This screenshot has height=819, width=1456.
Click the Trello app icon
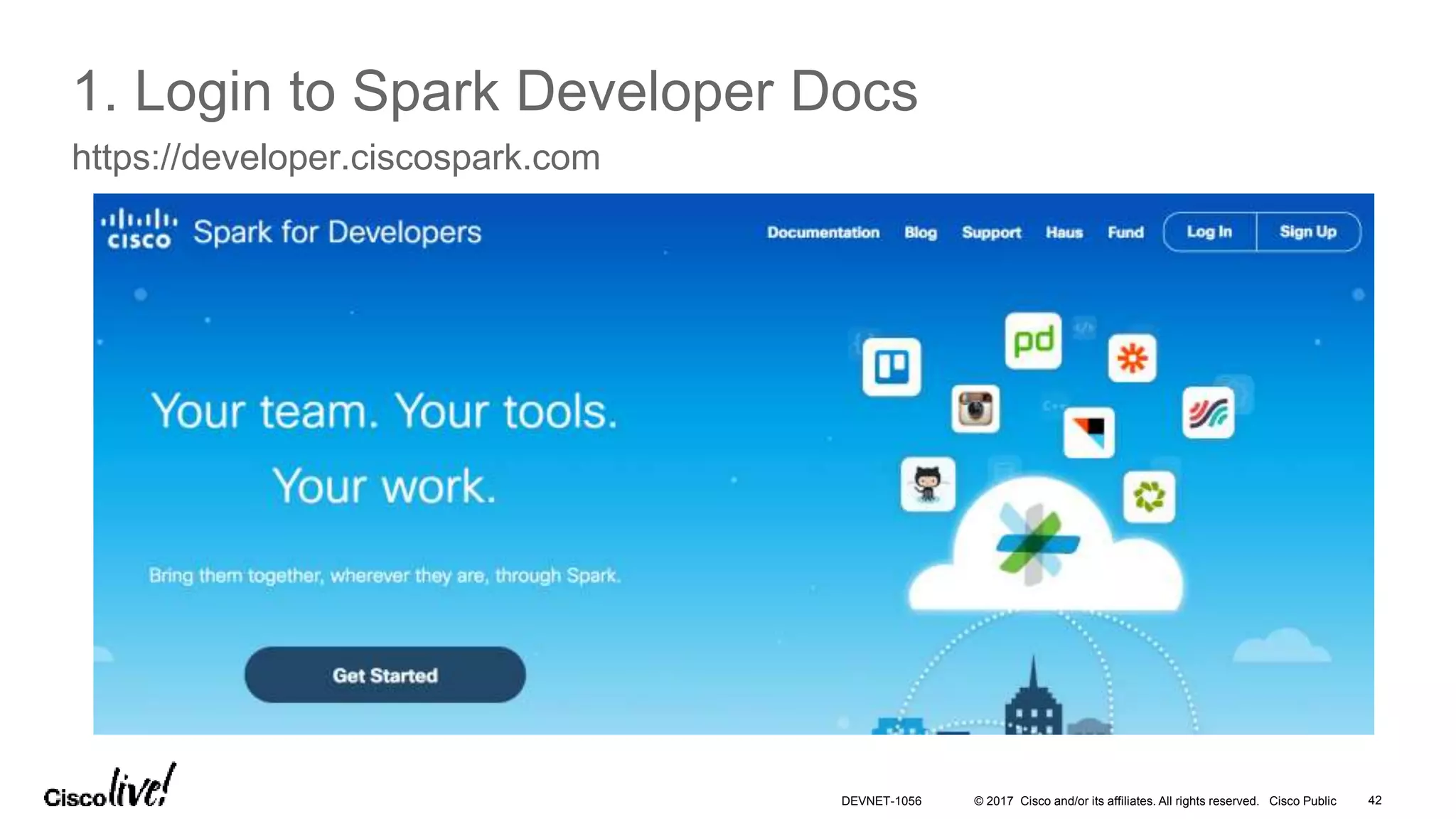[892, 368]
